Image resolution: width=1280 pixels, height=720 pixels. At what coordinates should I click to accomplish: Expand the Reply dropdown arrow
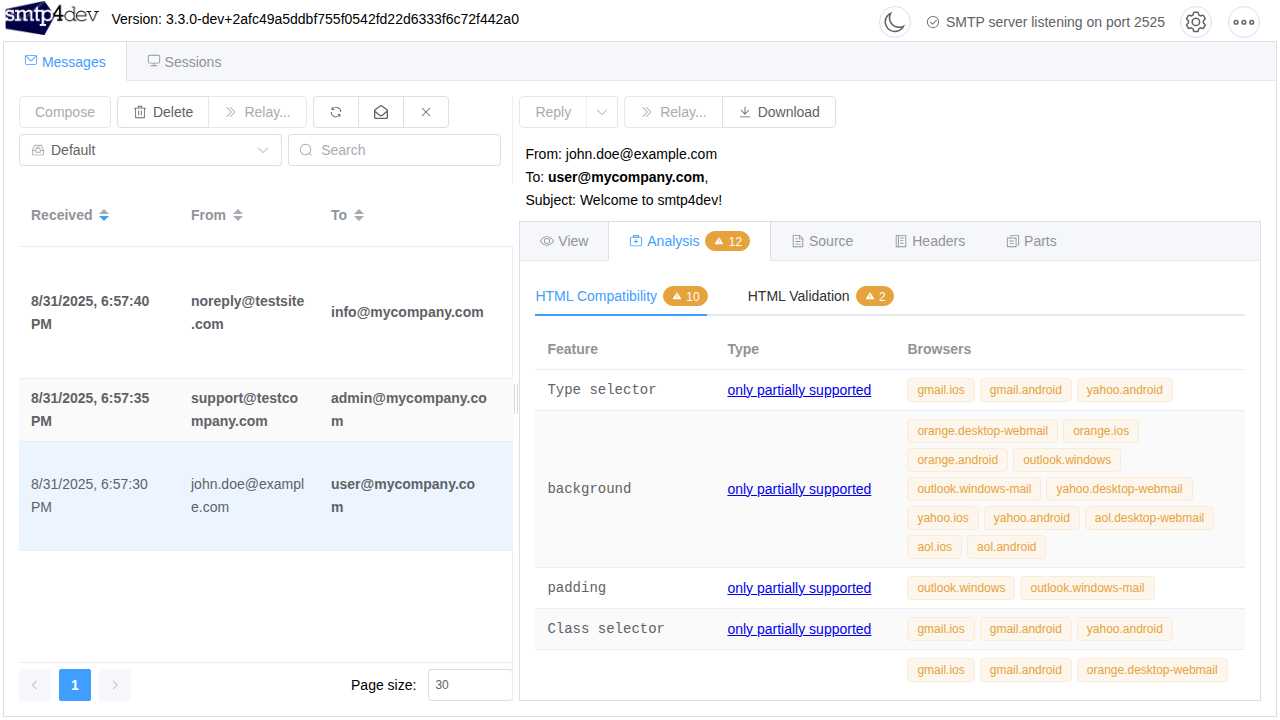[x=602, y=112]
